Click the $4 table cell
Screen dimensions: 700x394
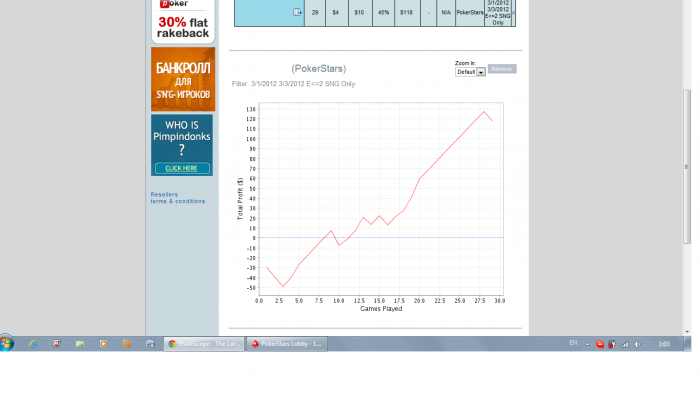click(x=336, y=12)
